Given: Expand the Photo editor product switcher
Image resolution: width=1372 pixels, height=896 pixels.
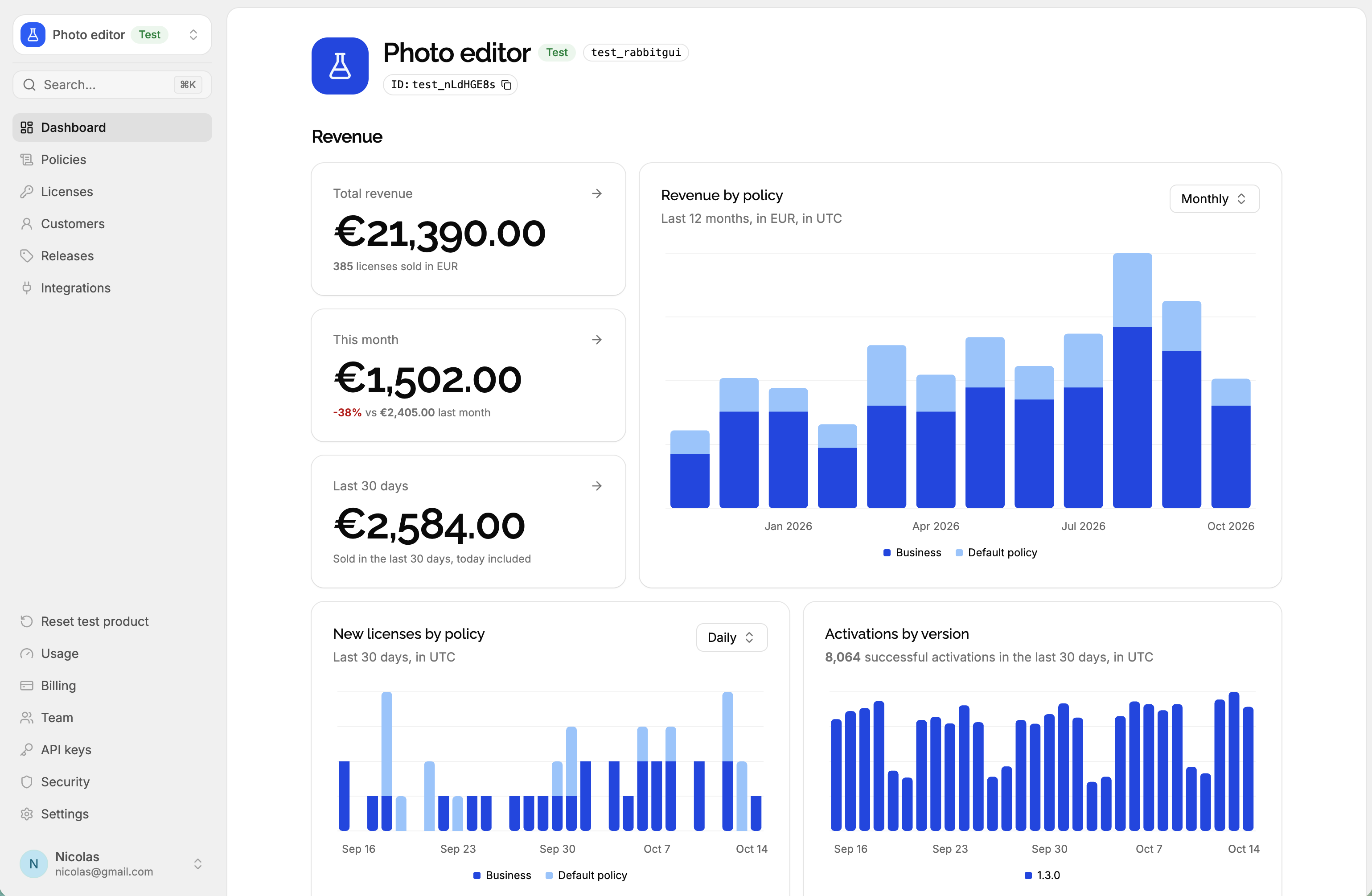Looking at the screenshot, I should click(112, 35).
